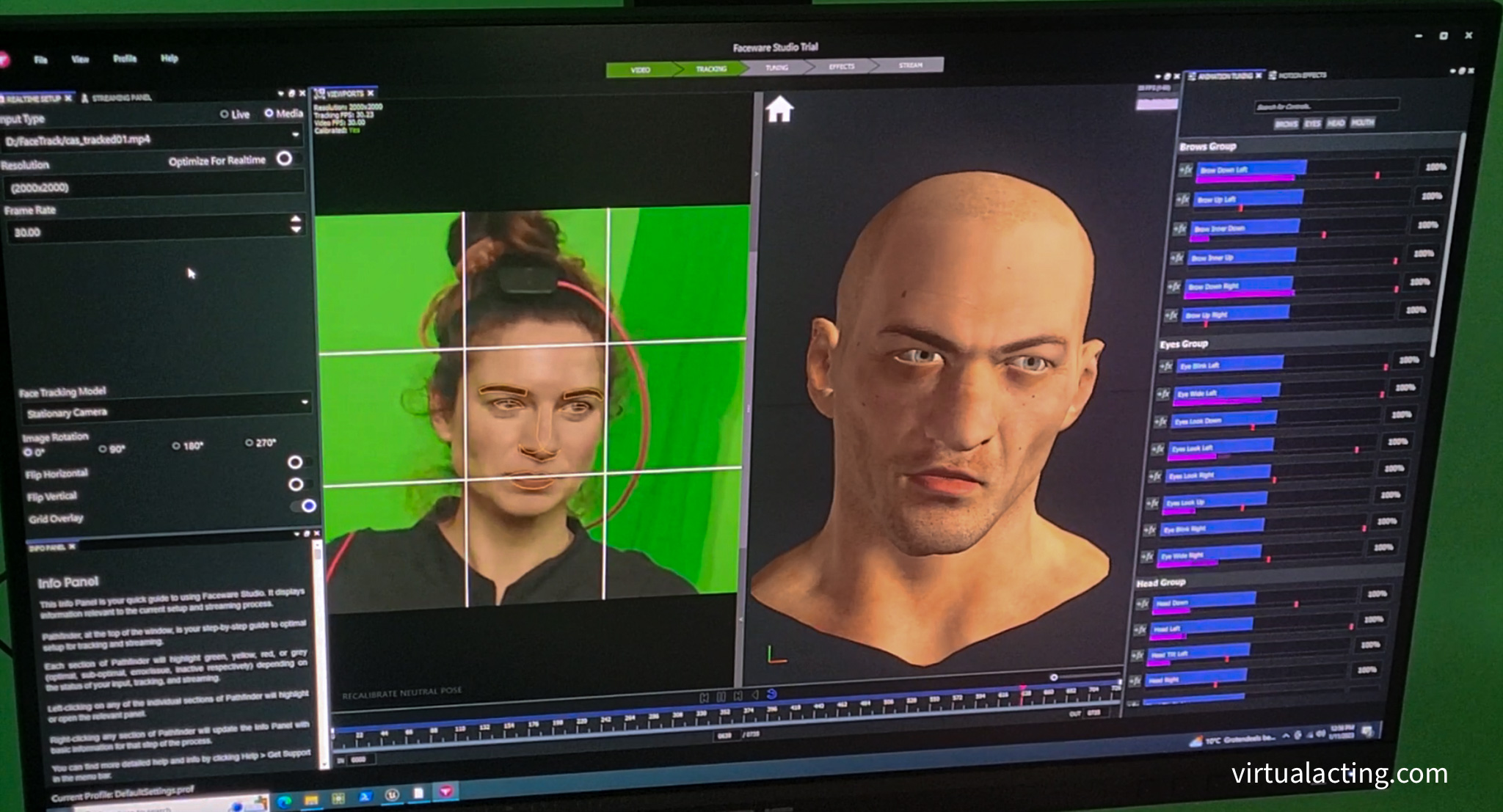Viewport: 1503px width, 812px height.
Task: Open the View menu
Action: (x=80, y=59)
